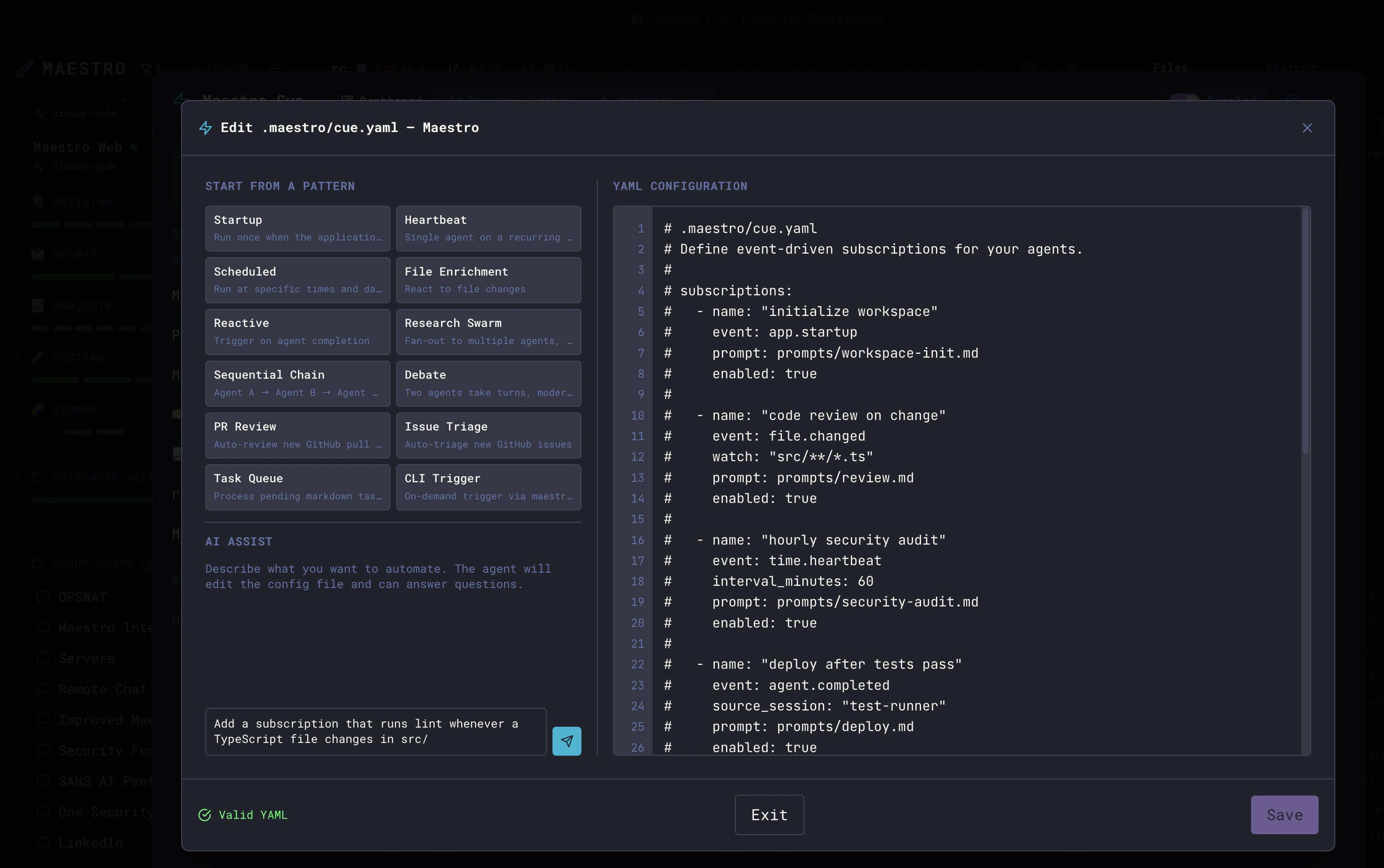Expand the VIBERY group chevron
This screenshot has width=1384, height=868.
tap(17, 410)
